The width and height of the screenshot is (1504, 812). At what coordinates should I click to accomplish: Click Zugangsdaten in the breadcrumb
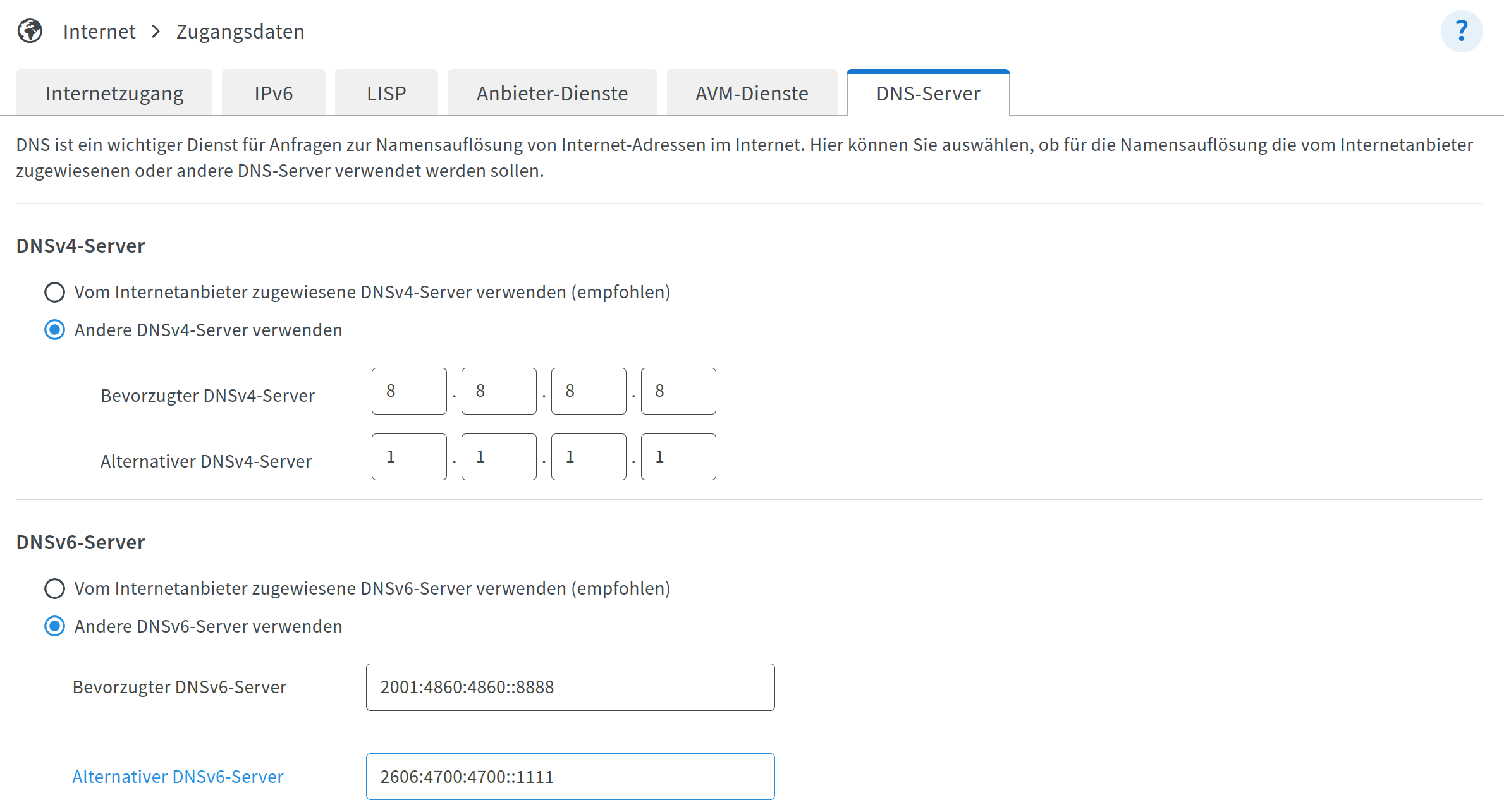tap(240, 32)
